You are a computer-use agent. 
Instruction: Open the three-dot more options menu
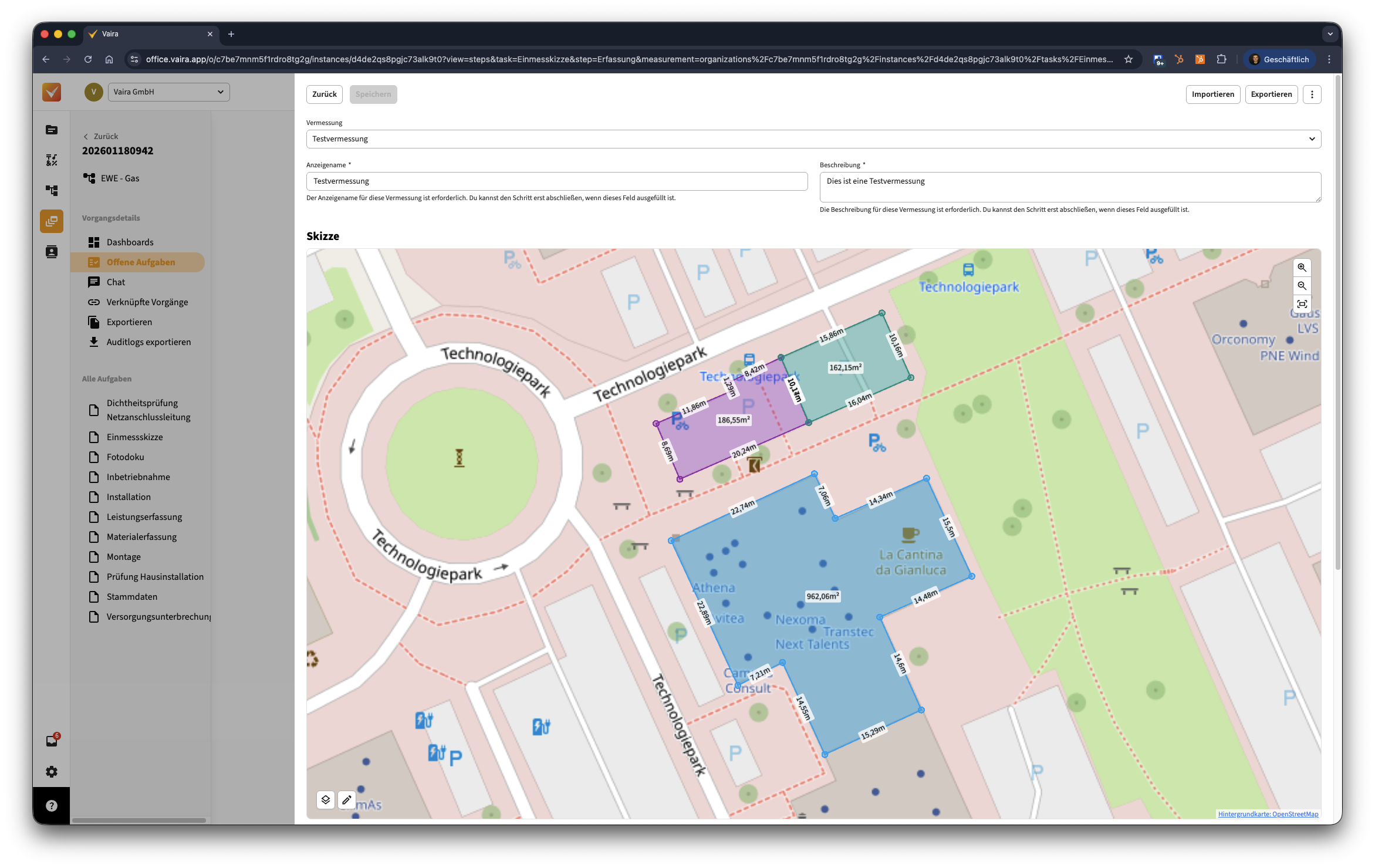(x=1312, y=94)
